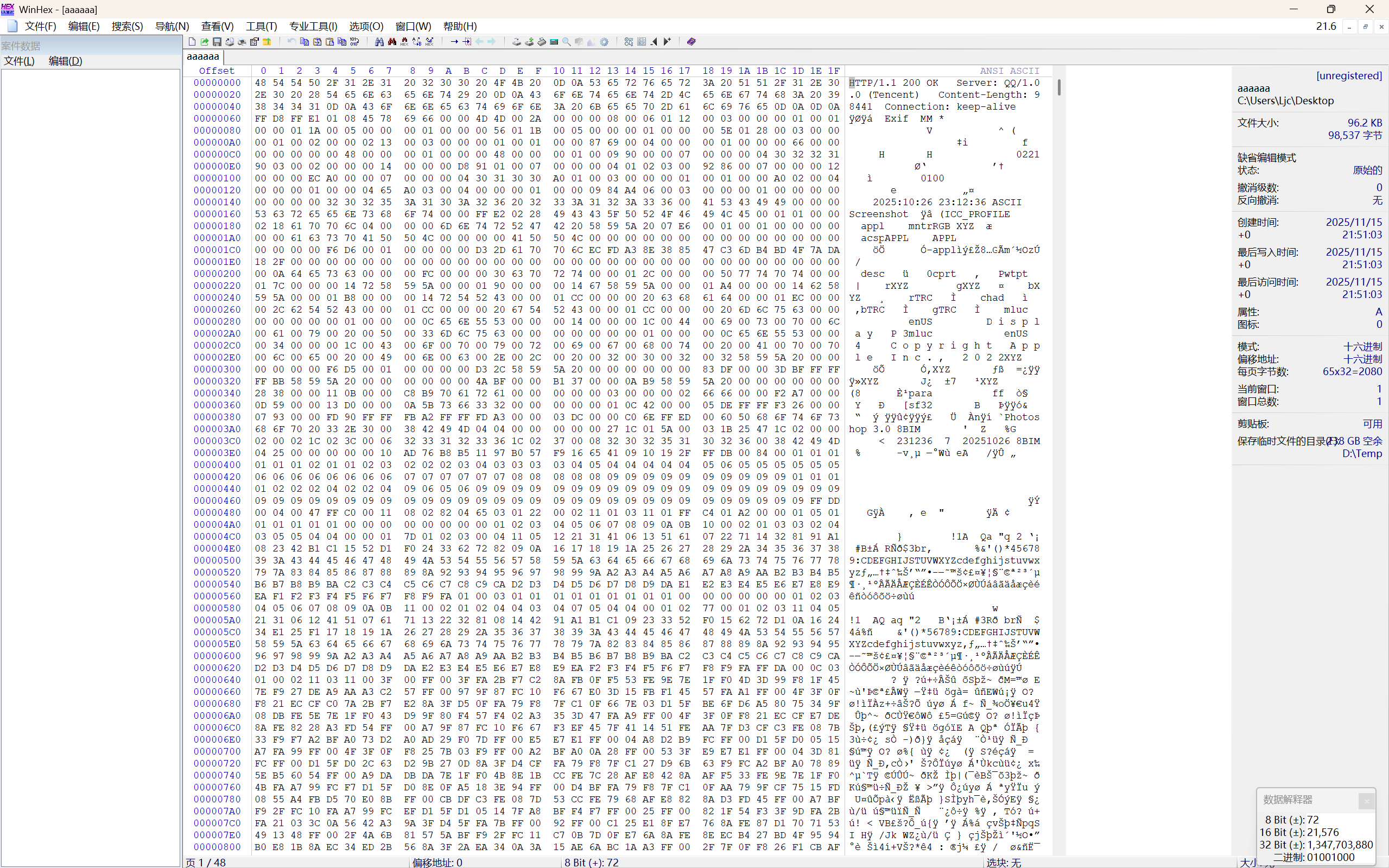Open the 搜索(S) menu

127,27
